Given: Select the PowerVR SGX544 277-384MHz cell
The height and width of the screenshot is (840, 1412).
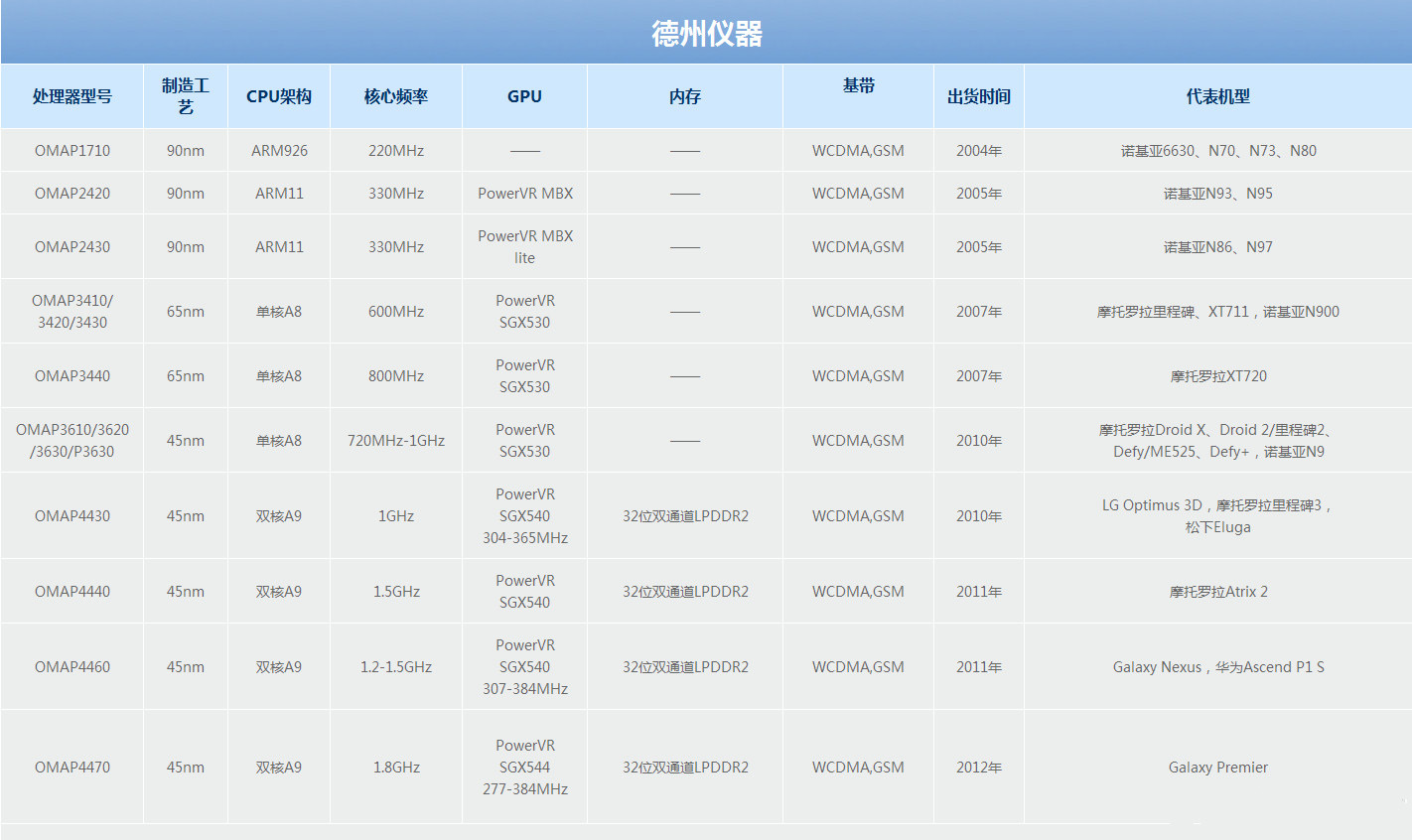Looking at the screenshot, I should point(524,768).
